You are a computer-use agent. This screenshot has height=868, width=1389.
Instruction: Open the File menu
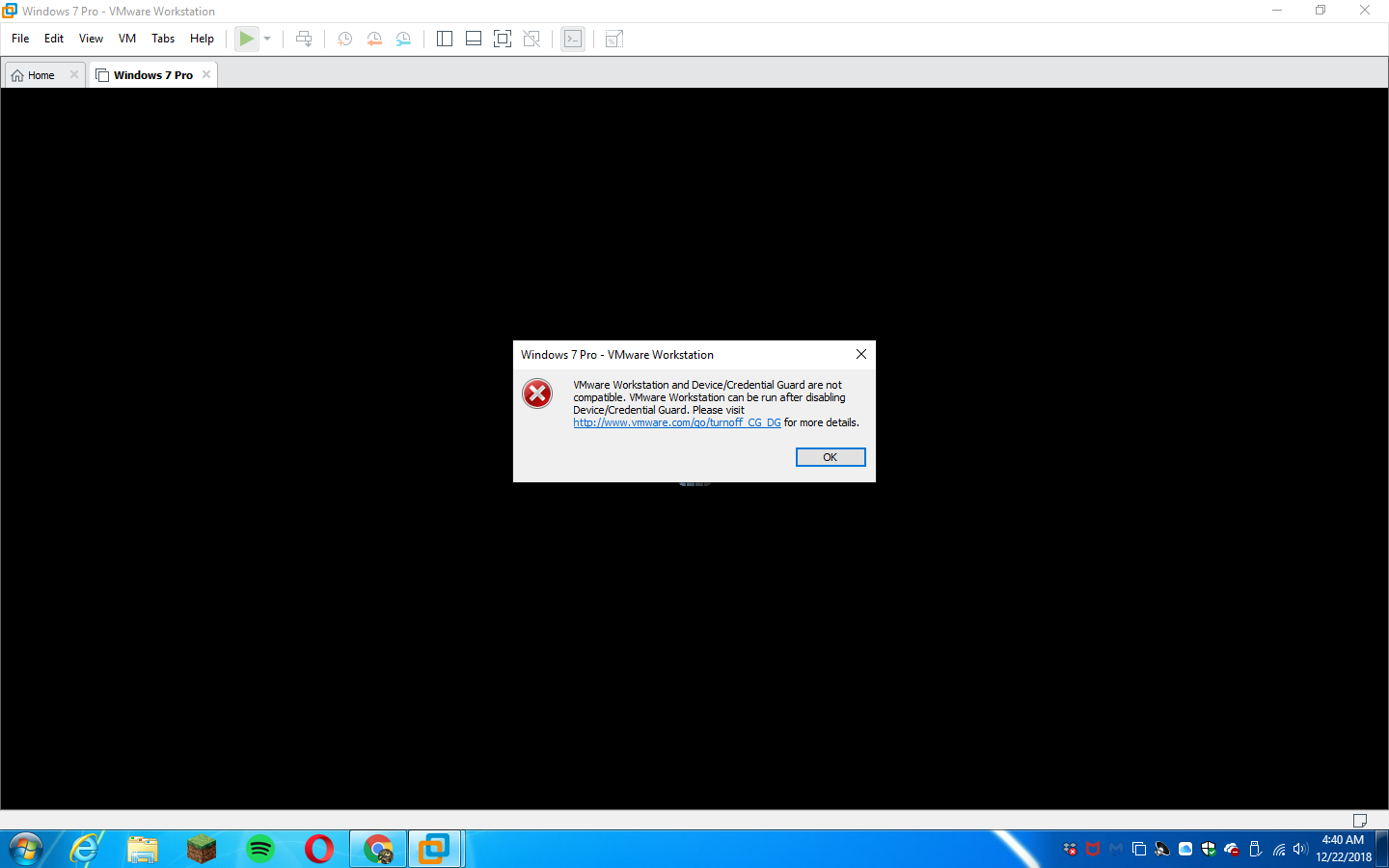tap(20, 39)
